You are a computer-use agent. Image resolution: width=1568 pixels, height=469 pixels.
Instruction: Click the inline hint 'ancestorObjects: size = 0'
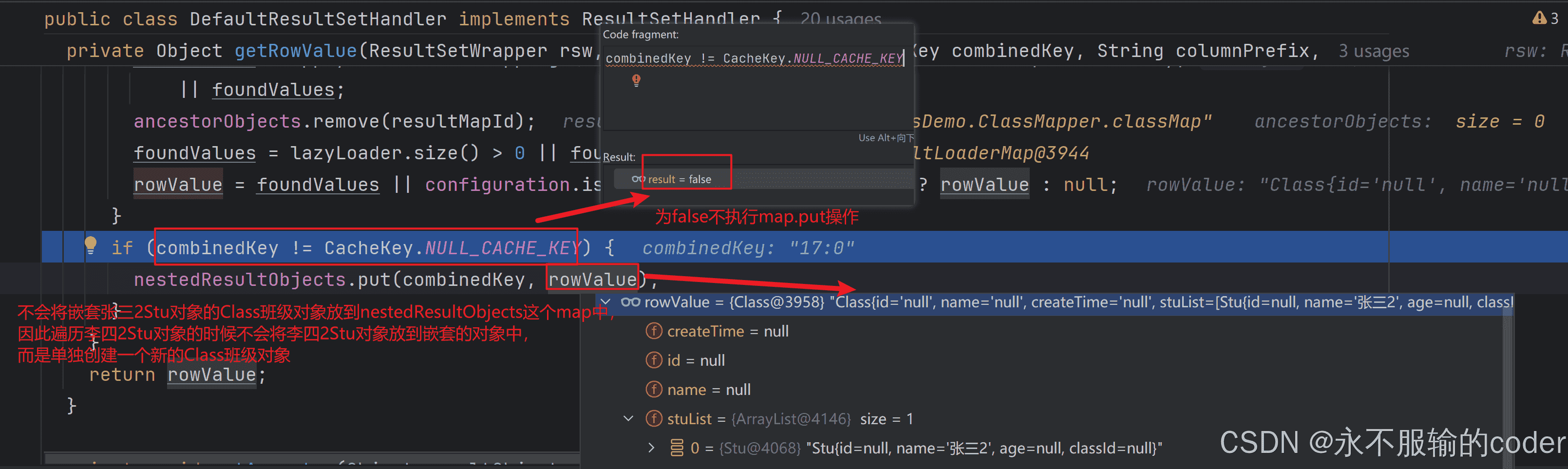(x=1399, y=121)
